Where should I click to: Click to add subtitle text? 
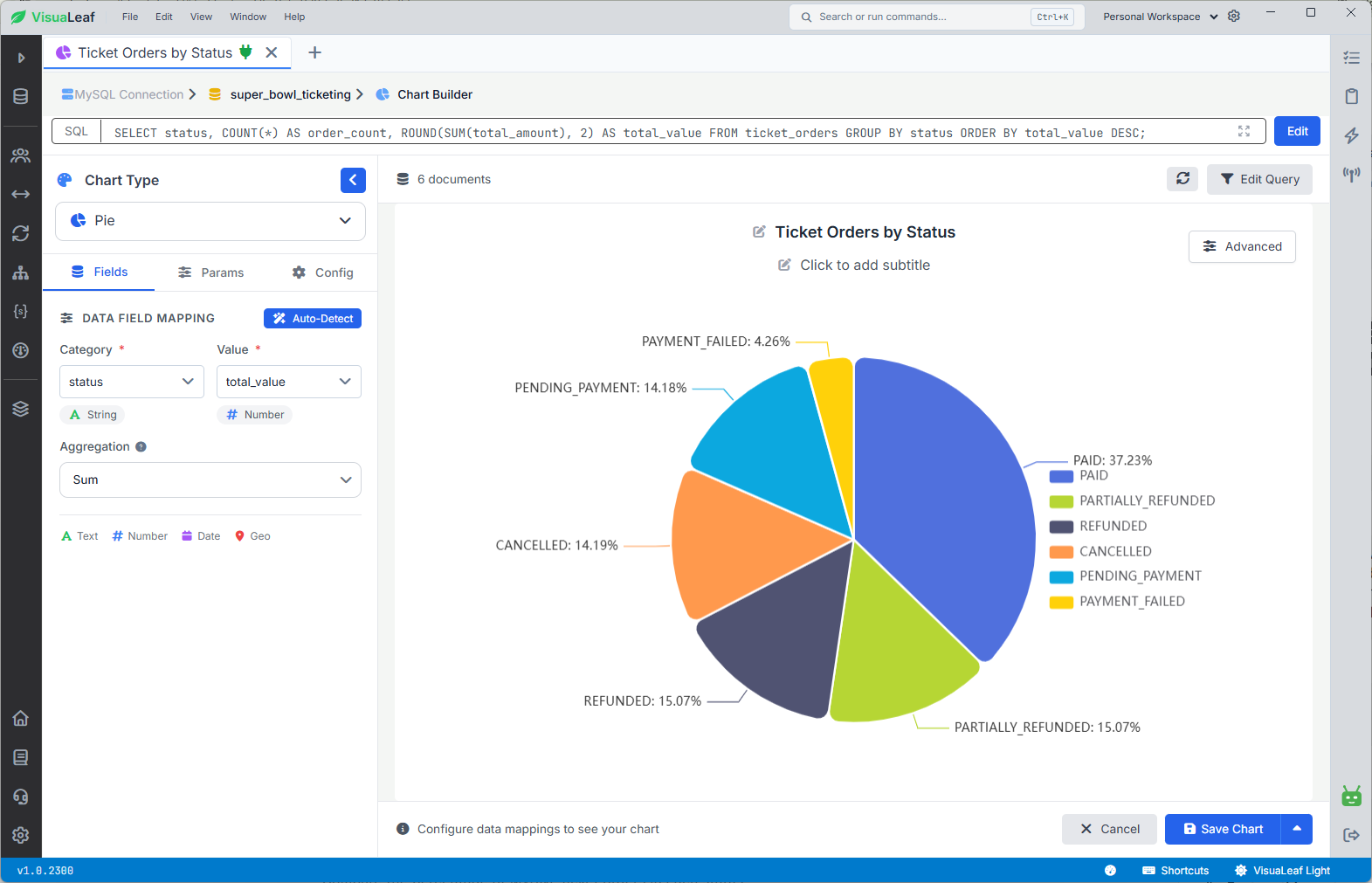pyautogui.click(x=865, y=265)
